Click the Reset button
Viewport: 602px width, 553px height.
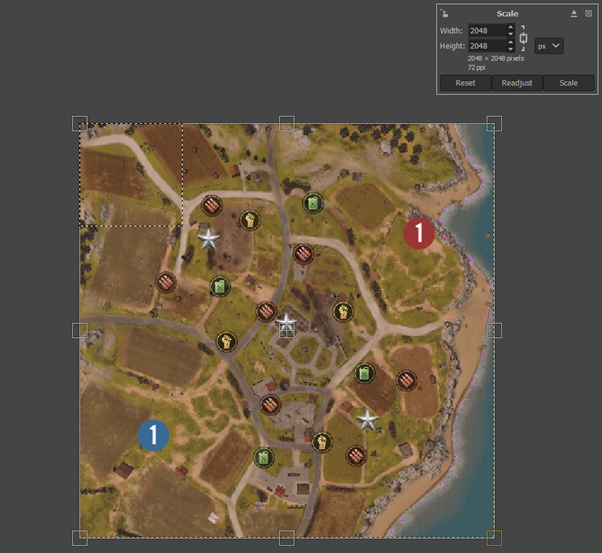click(x=465, y=83)
